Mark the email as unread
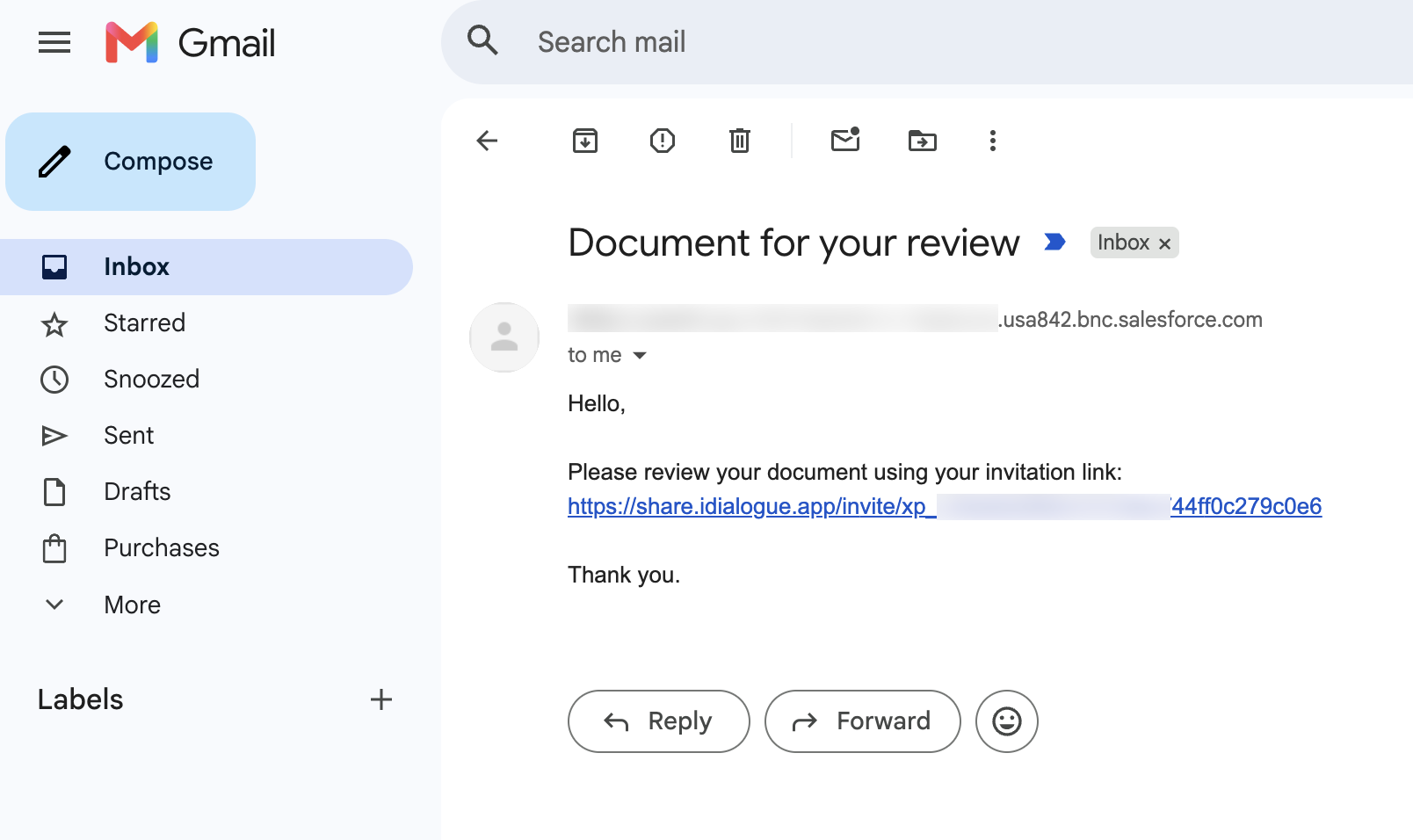The image size is (1413, 840). click(845, 139)
